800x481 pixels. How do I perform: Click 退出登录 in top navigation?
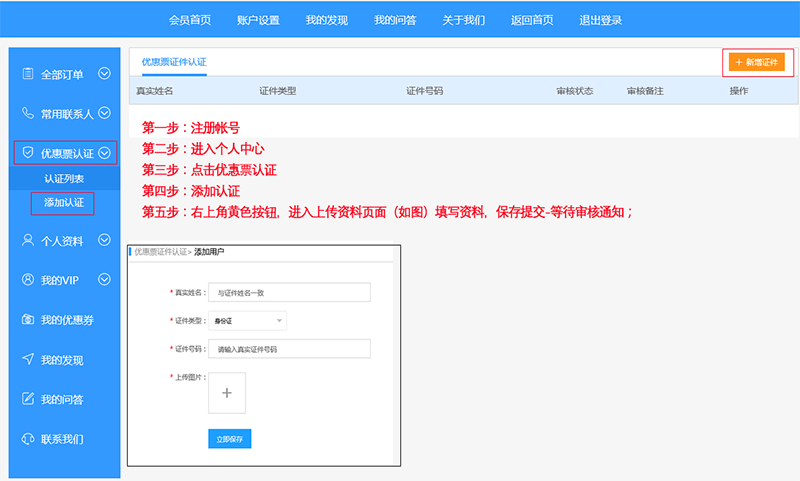[601, 20]
